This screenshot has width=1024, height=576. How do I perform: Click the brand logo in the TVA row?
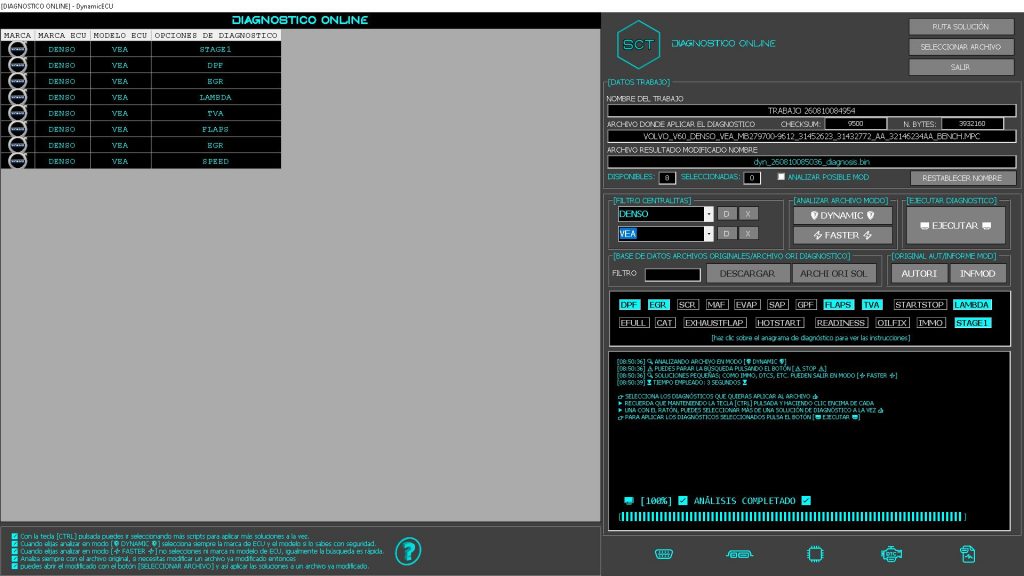pyautogui.click(x=18, y=113)
